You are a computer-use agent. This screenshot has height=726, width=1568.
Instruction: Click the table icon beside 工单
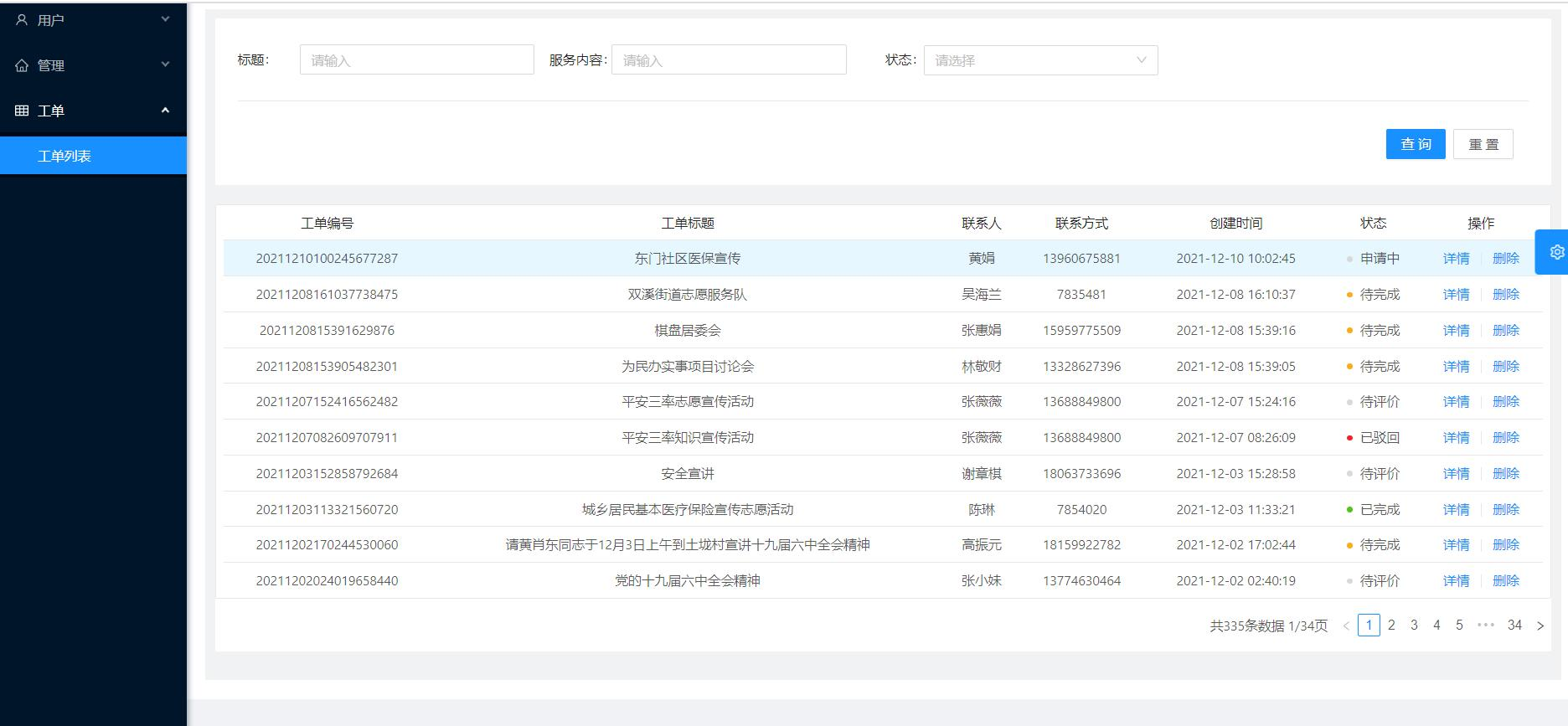pyautogui.click(x=22, y=111)
